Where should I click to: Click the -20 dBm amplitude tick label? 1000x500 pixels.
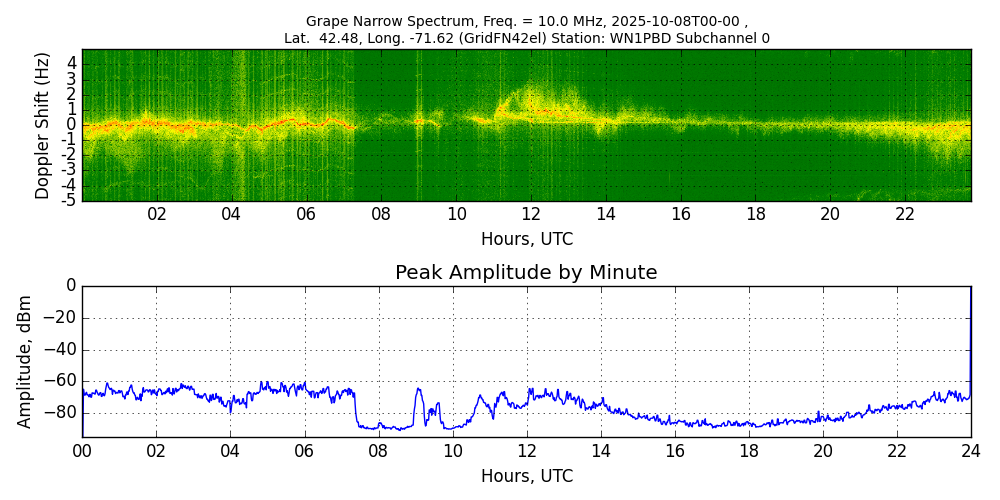60,318
